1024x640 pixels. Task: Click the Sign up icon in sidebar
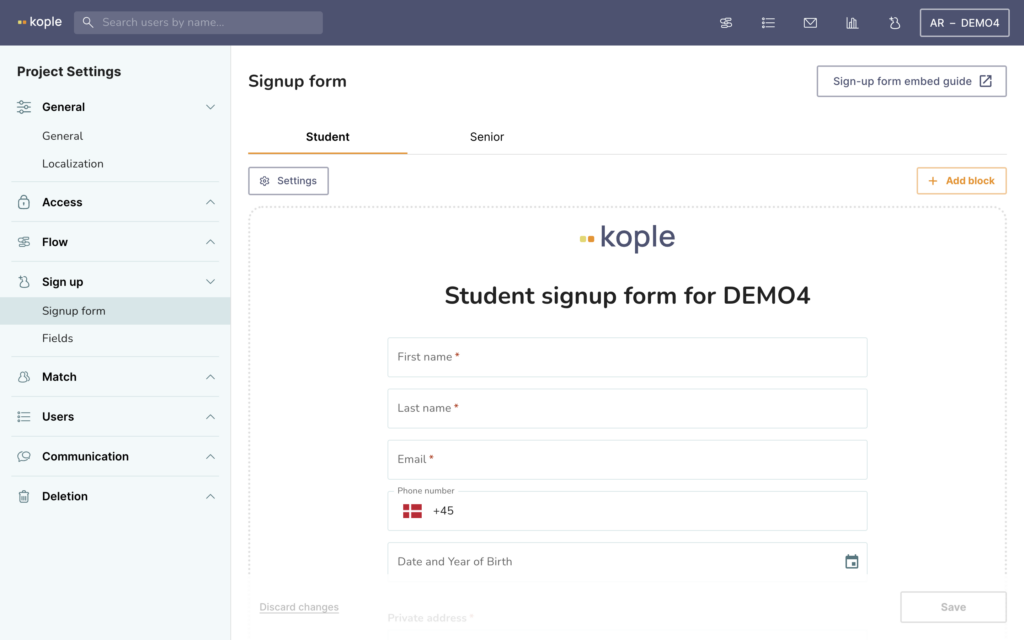24,282
